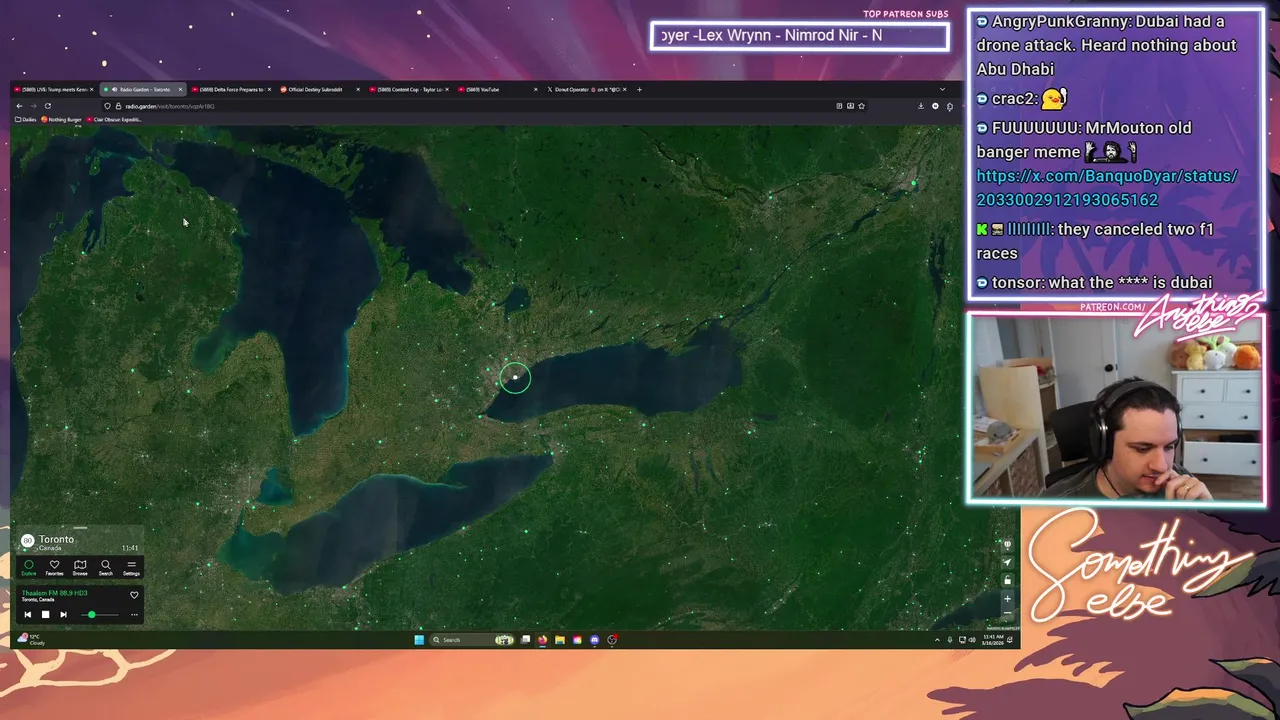Click the 80 stations count badge for Toronto
Image resolution: width=1280 pixels, height=720 pixels.
click(28, 541)
